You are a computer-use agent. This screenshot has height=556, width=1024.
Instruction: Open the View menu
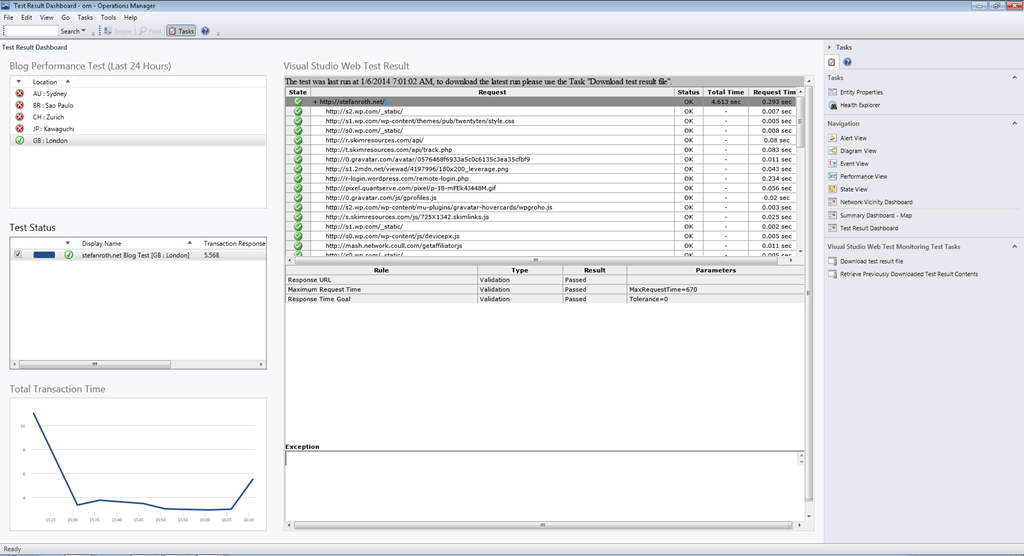click(46, 18)
